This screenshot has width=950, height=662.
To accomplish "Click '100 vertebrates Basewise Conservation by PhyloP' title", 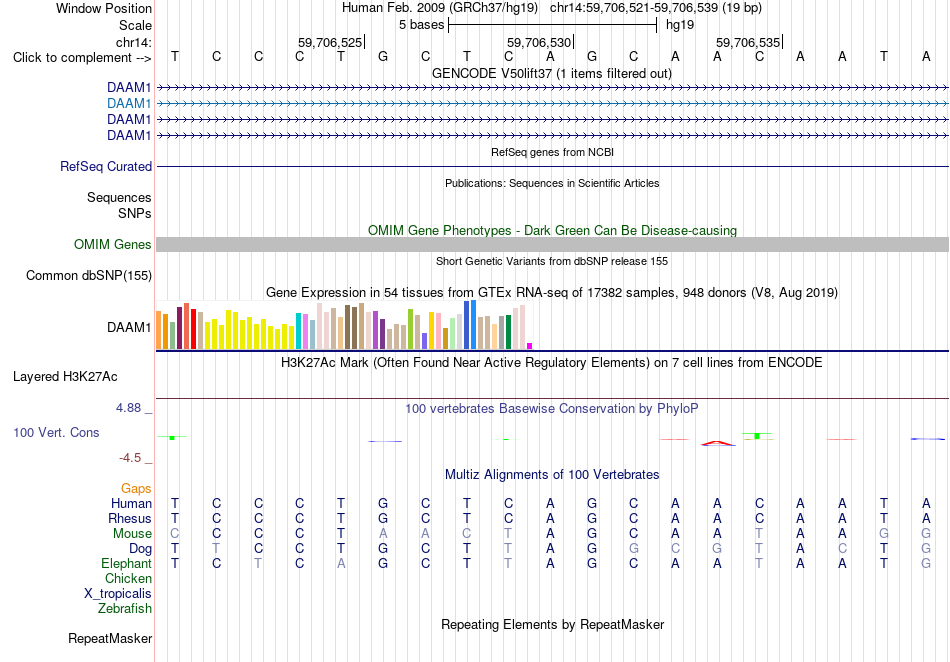I will click(552, 409).
